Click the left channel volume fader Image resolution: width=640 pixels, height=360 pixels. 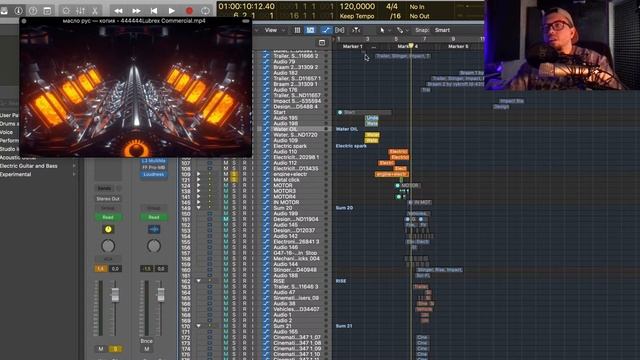click(x=116, y=295)
